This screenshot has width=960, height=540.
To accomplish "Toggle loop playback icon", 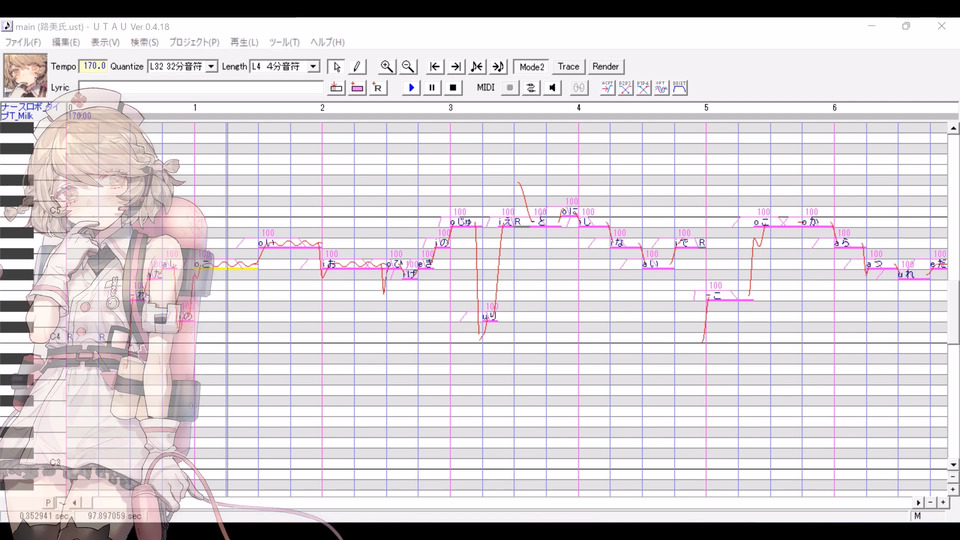I will coord(531,88).
